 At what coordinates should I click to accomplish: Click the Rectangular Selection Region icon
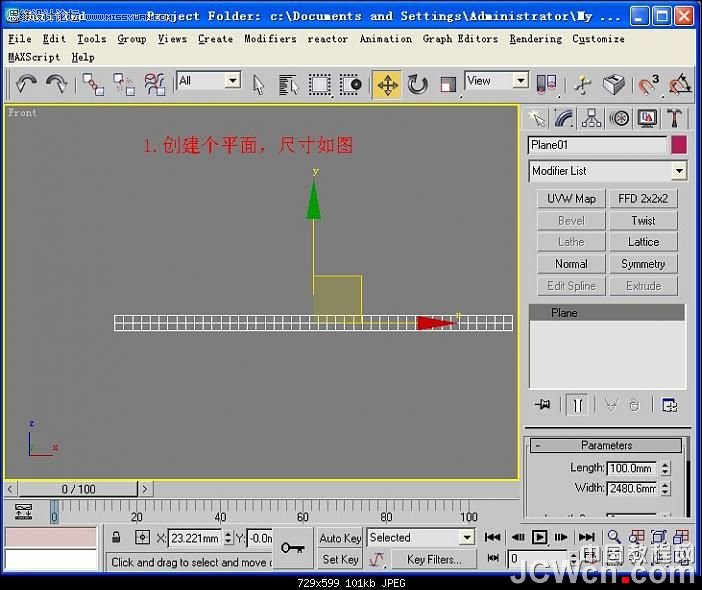tap(320, 85)
